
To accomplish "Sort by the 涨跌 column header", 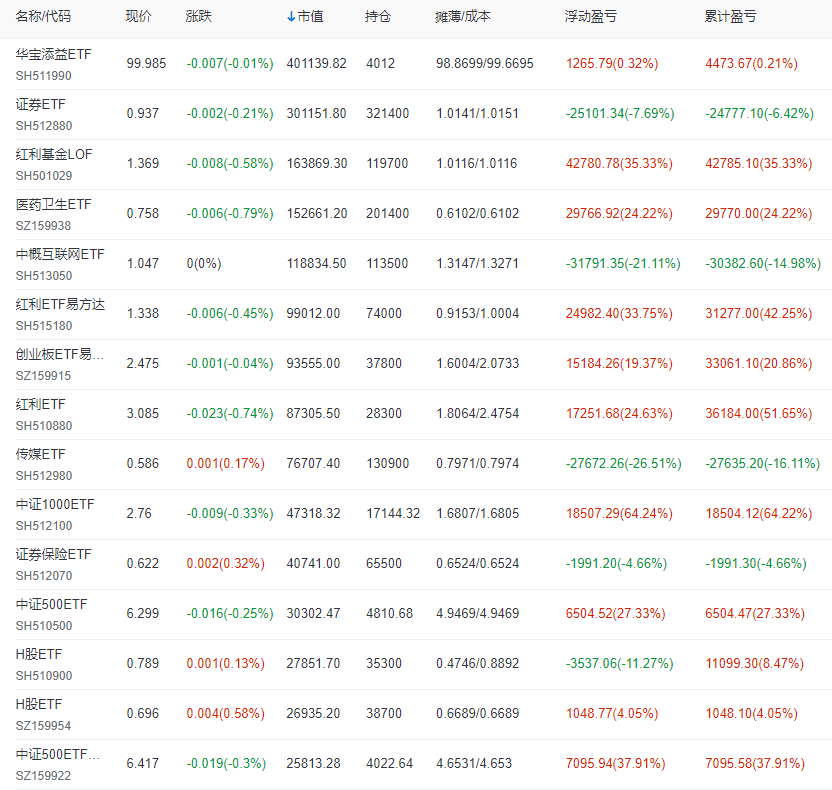I will pyautogui.click(x=198, y=16).
